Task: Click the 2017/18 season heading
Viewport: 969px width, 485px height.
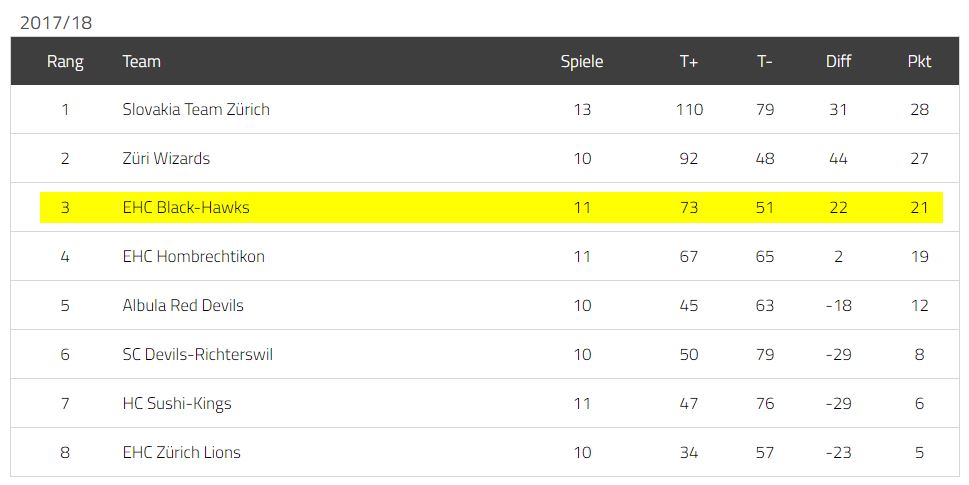Action: coord(56,23)
